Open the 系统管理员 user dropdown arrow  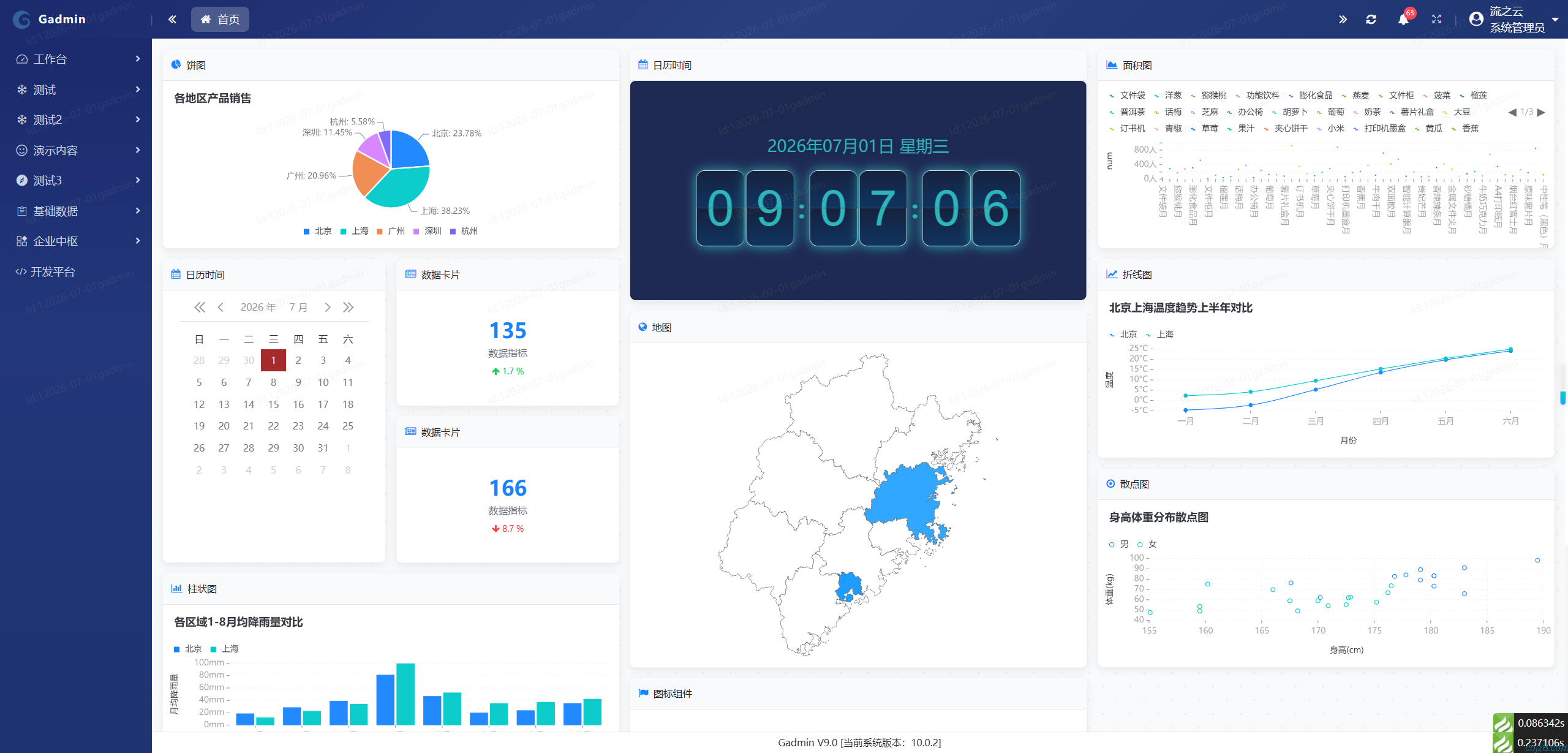click(x=1555, y=20)
